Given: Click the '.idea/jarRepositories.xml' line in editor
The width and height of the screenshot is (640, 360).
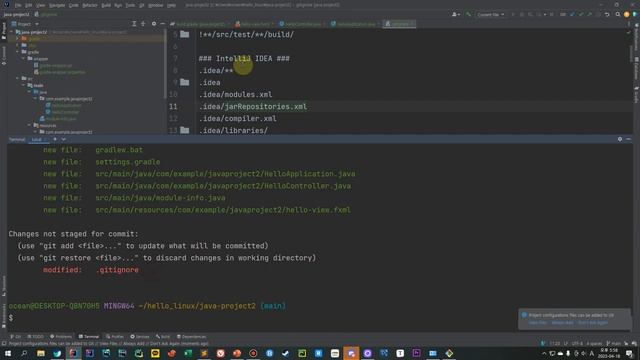Looking at the screenshot, I should pyautogui.click(x=253, y=107).
